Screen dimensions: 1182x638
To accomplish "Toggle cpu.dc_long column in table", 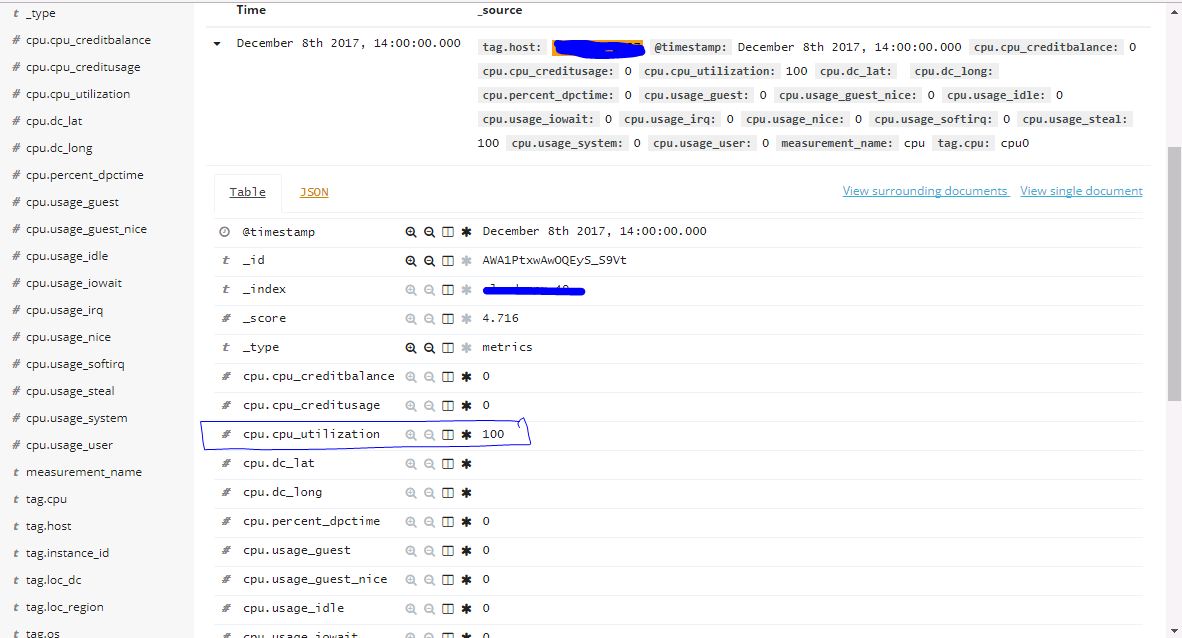I will pyautogui.click(x=447, y=492).
